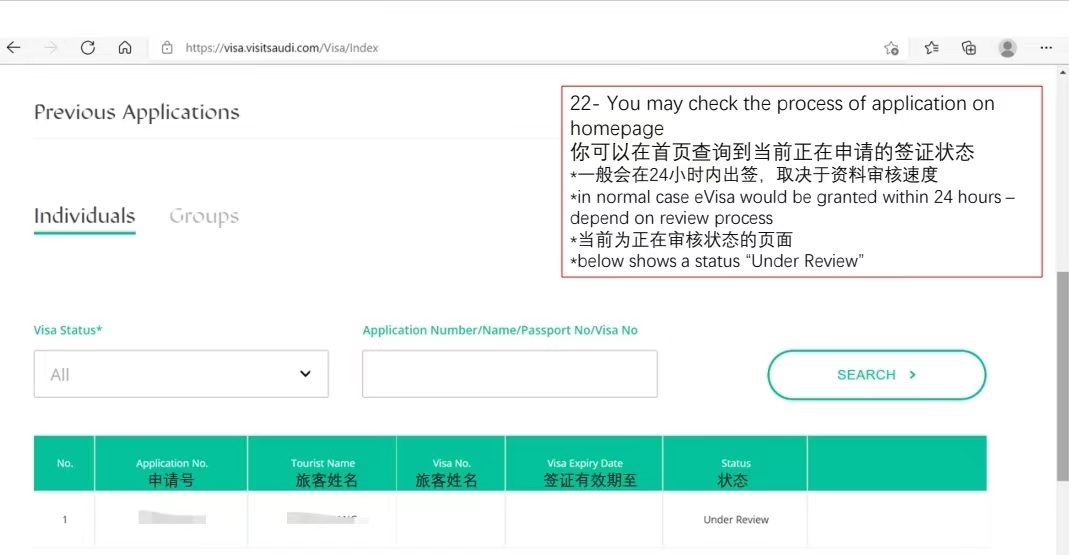Expand the Visa Status dropdown showing All

pyautogui.click(x=181, y=374)
